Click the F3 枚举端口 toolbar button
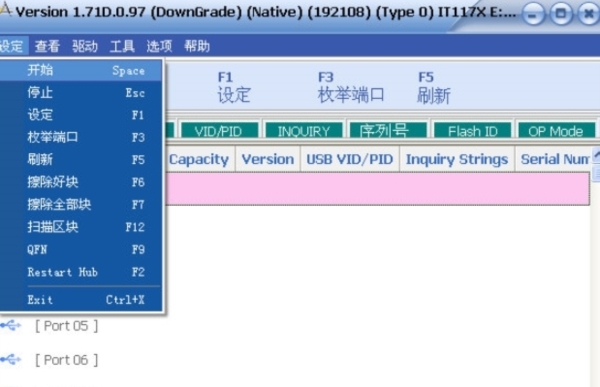Viewport: 600px width, 387px height. click(351, 88)
